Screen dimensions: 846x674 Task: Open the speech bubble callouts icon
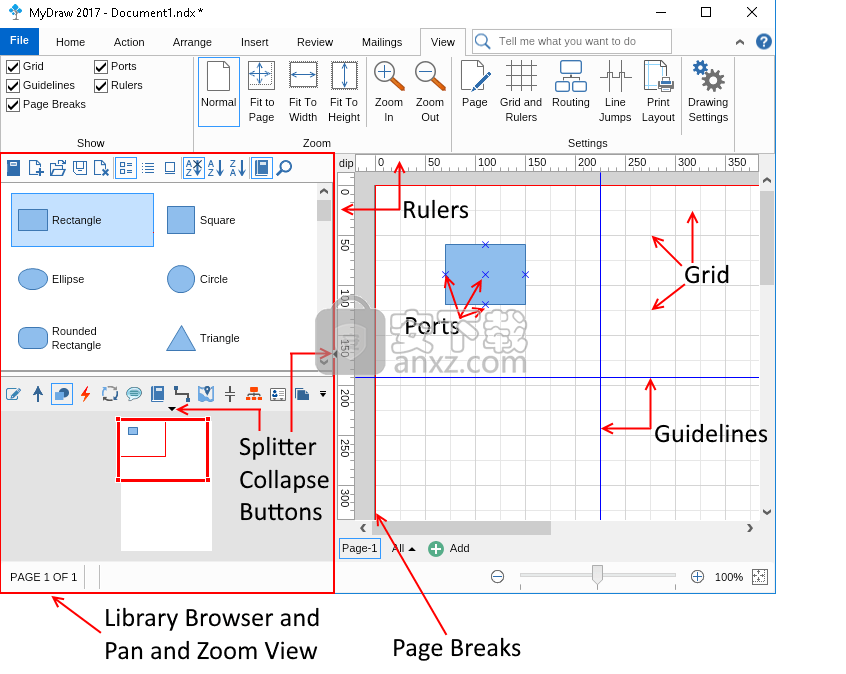tap(134, 394)
